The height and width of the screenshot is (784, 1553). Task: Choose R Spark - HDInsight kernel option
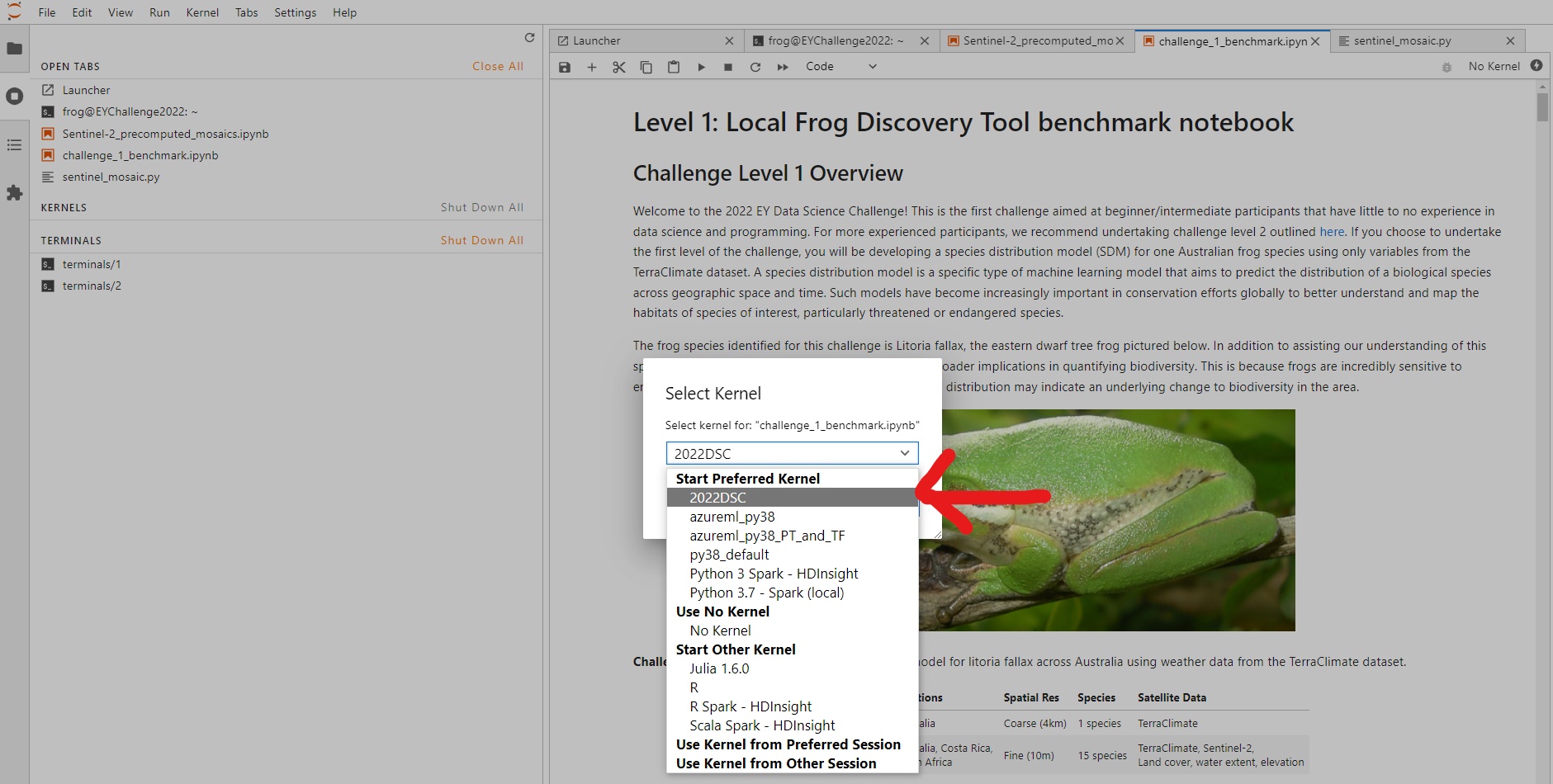pyautogui.click(x=792, y=706)
